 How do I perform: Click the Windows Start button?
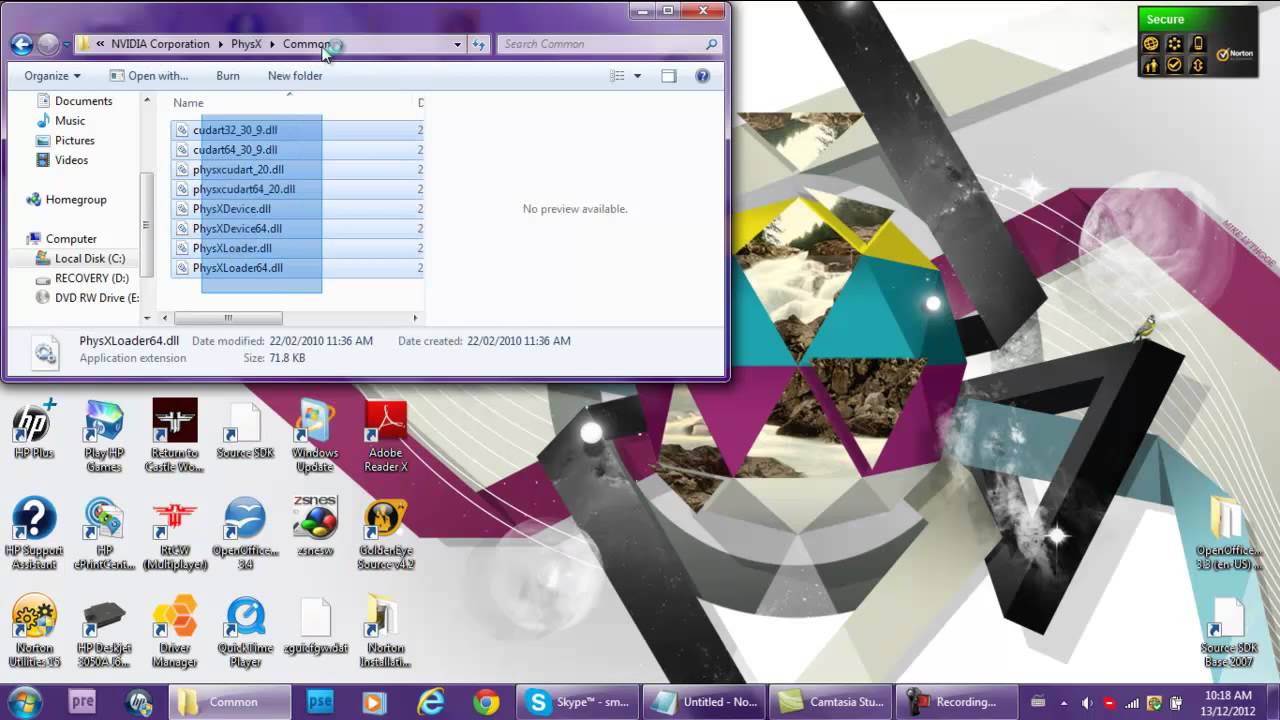click(x=24, y=702)
